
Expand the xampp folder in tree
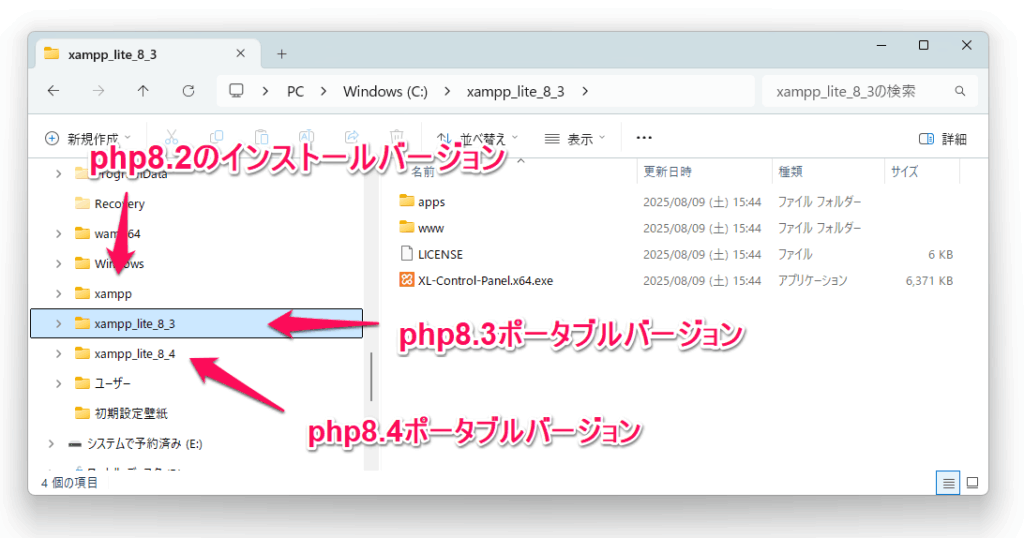point(59,294)
